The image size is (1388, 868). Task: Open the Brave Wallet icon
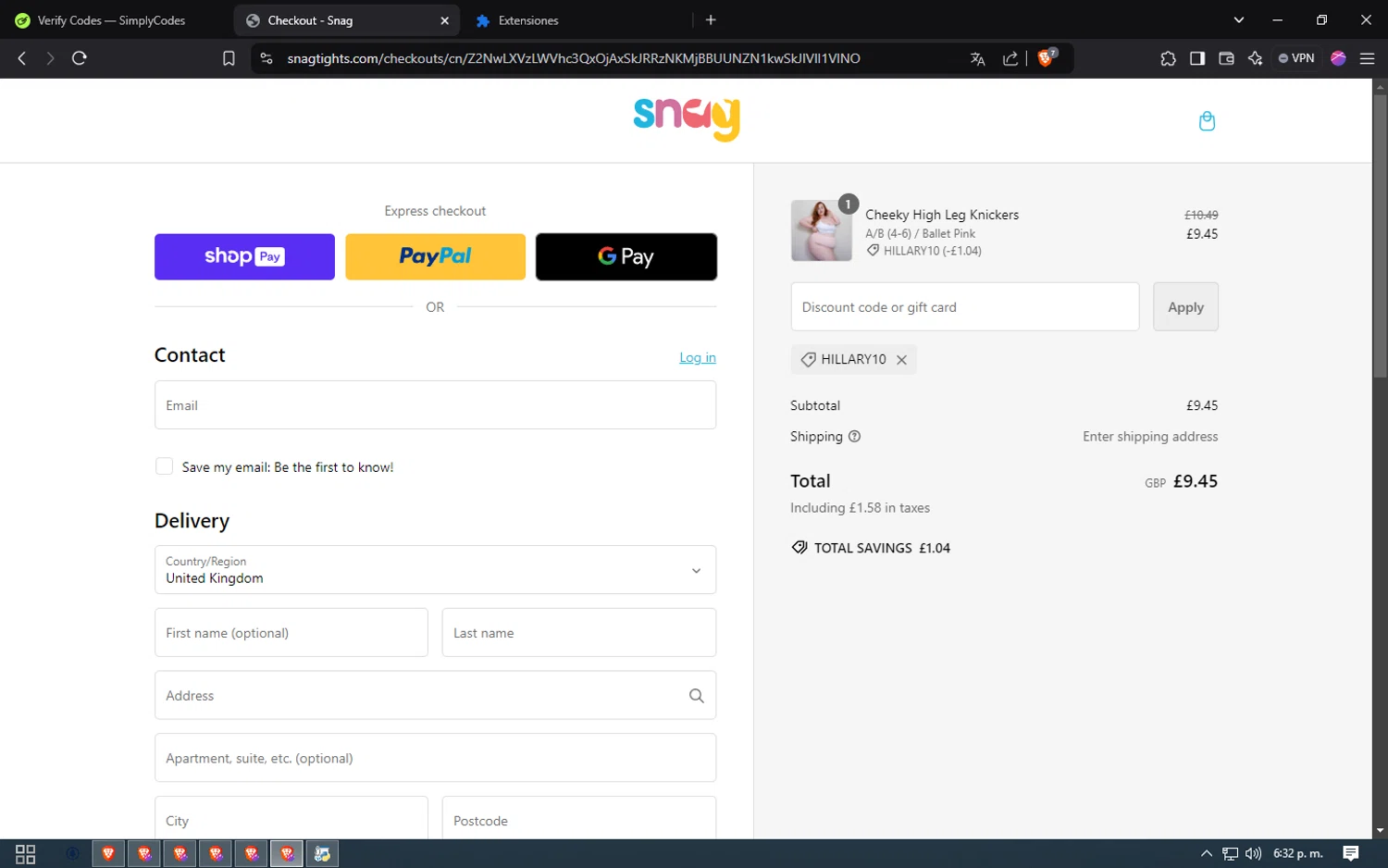click(x=1226, y=58)
